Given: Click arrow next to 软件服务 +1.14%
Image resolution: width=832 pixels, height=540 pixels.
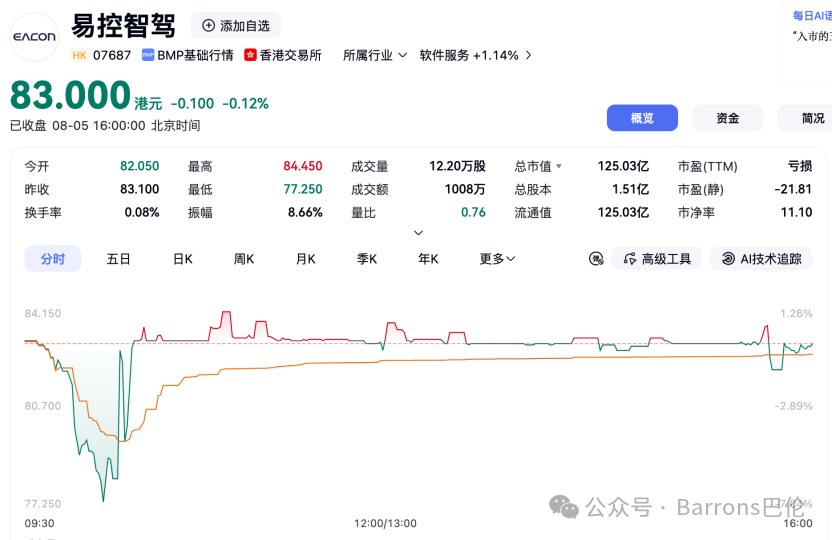Looking at the screenshot, I should 528,55.
